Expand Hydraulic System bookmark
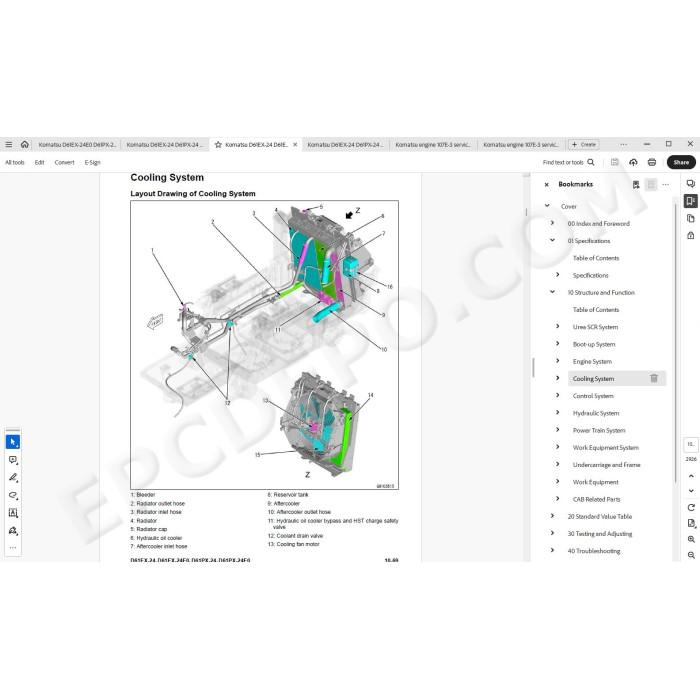This screenshot has width=700, height=700. coord(558,412)
